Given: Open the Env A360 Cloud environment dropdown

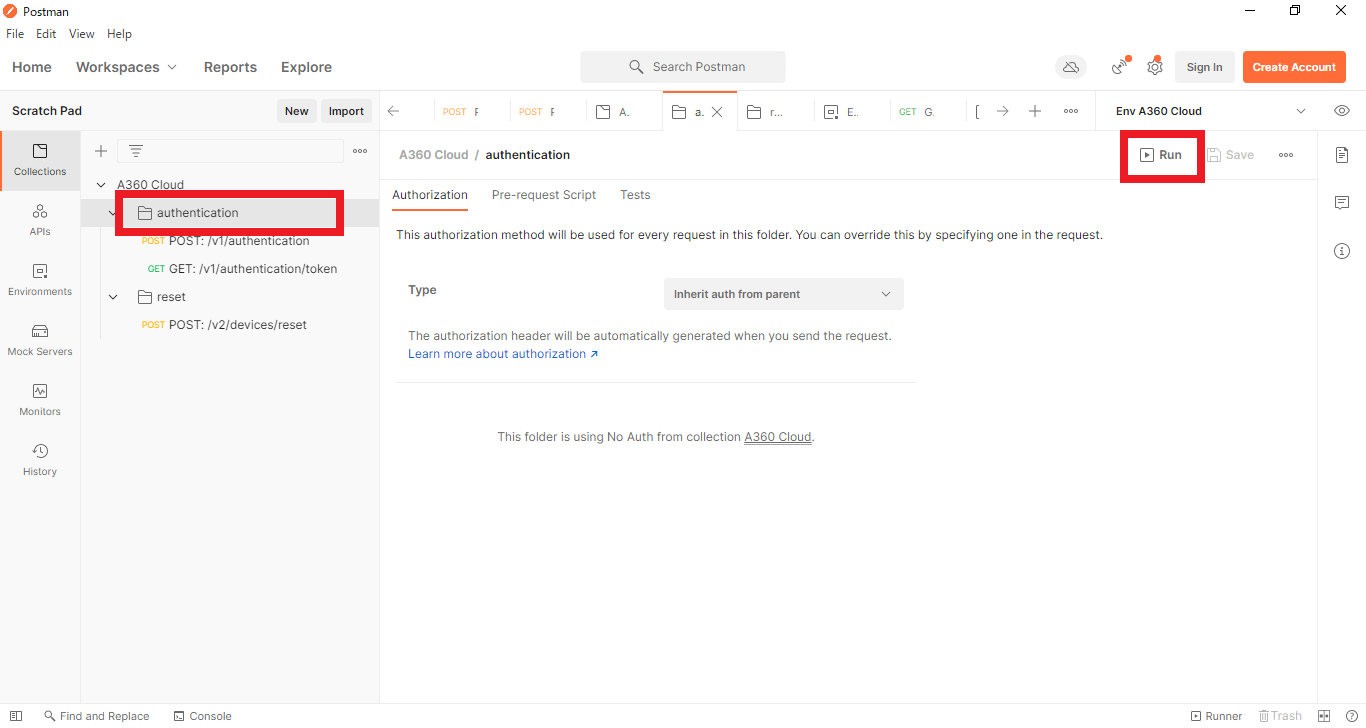Looking at the screenshot, I should click(1210, 111).
